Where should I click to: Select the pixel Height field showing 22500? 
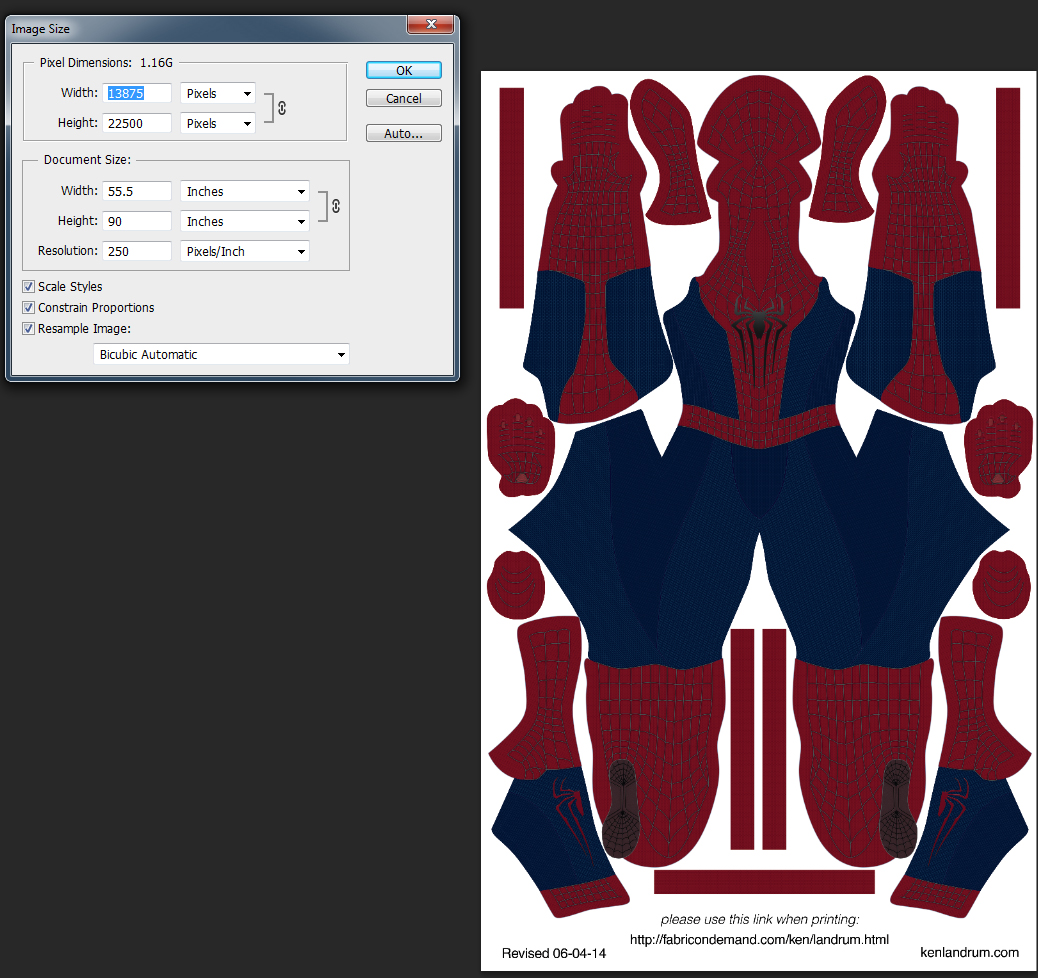click(137, 123)
